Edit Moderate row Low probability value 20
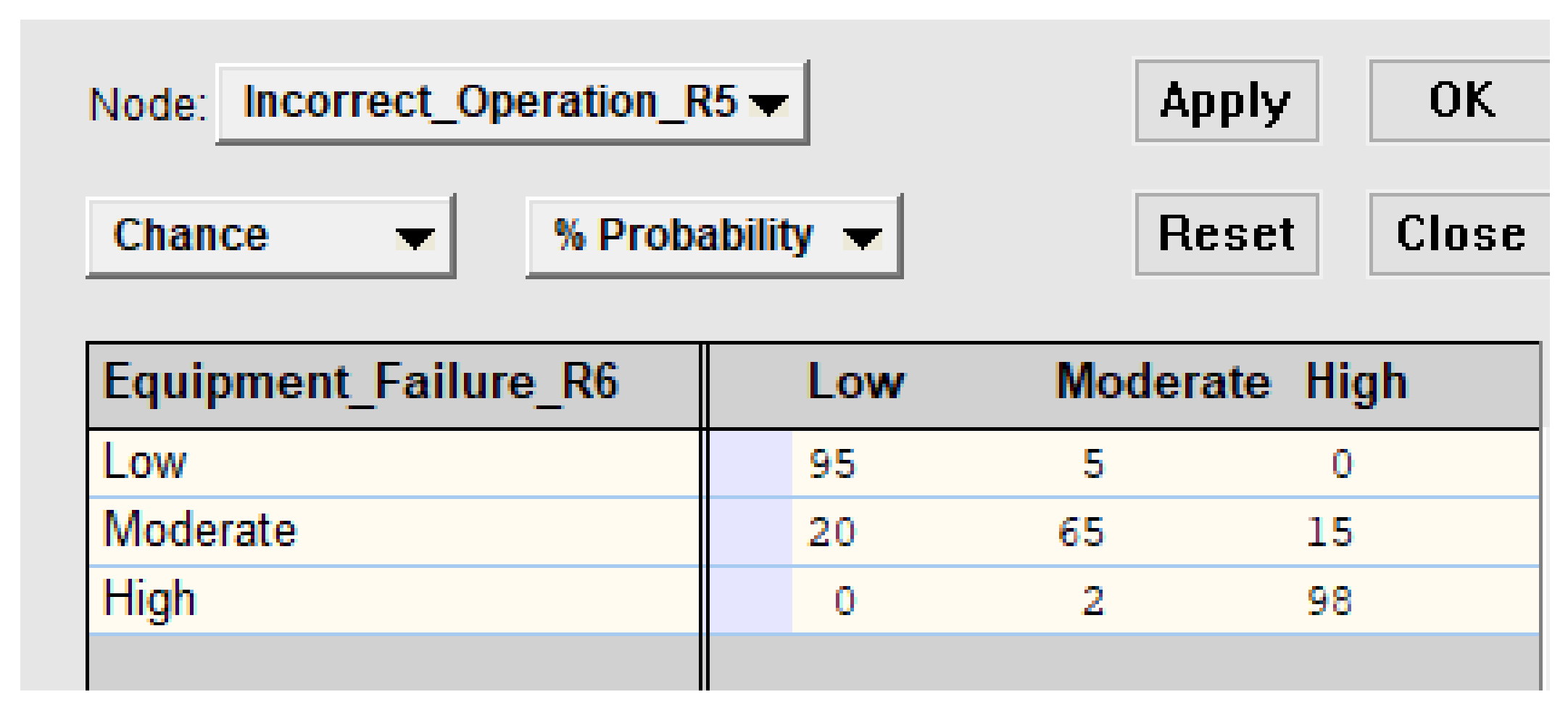This screenshot has height=705, width=1568. 832,532
